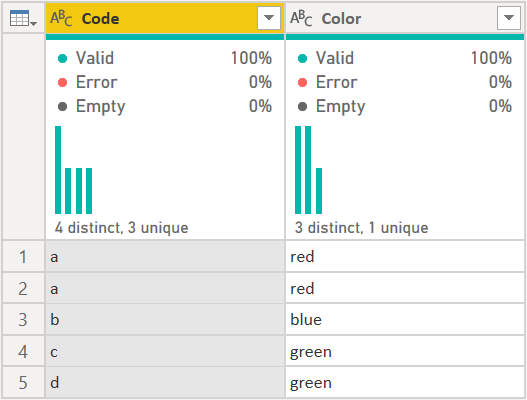This screenshot has width=527, height=400.
Task: Click Color cell 'green' in row 5
Action: click(x=405, y=383)
